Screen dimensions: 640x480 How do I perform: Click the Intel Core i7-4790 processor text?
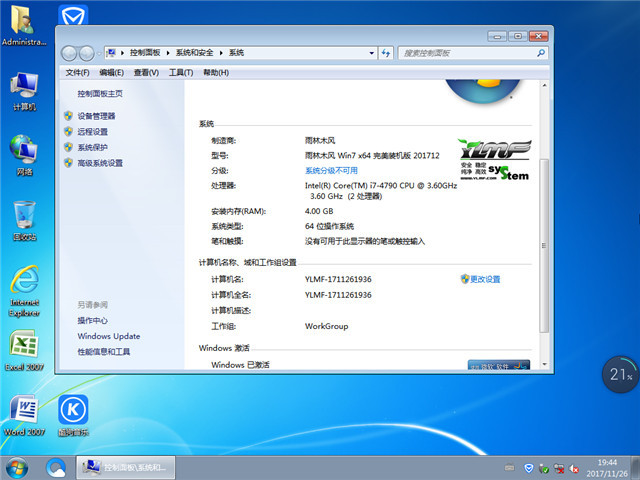(381, 191)
